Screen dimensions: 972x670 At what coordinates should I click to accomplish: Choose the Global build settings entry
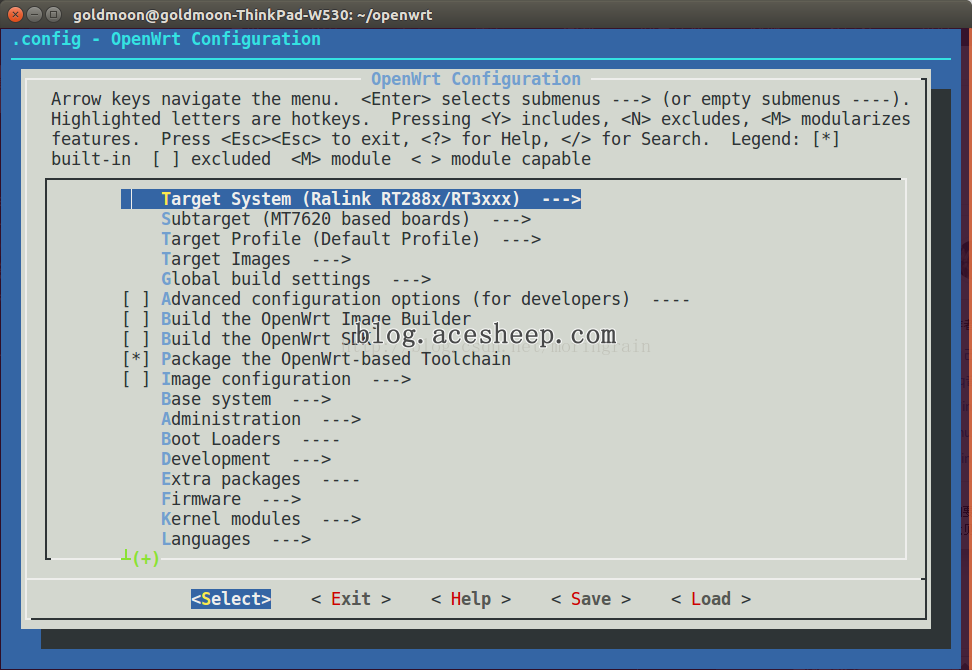click(296, 279)
